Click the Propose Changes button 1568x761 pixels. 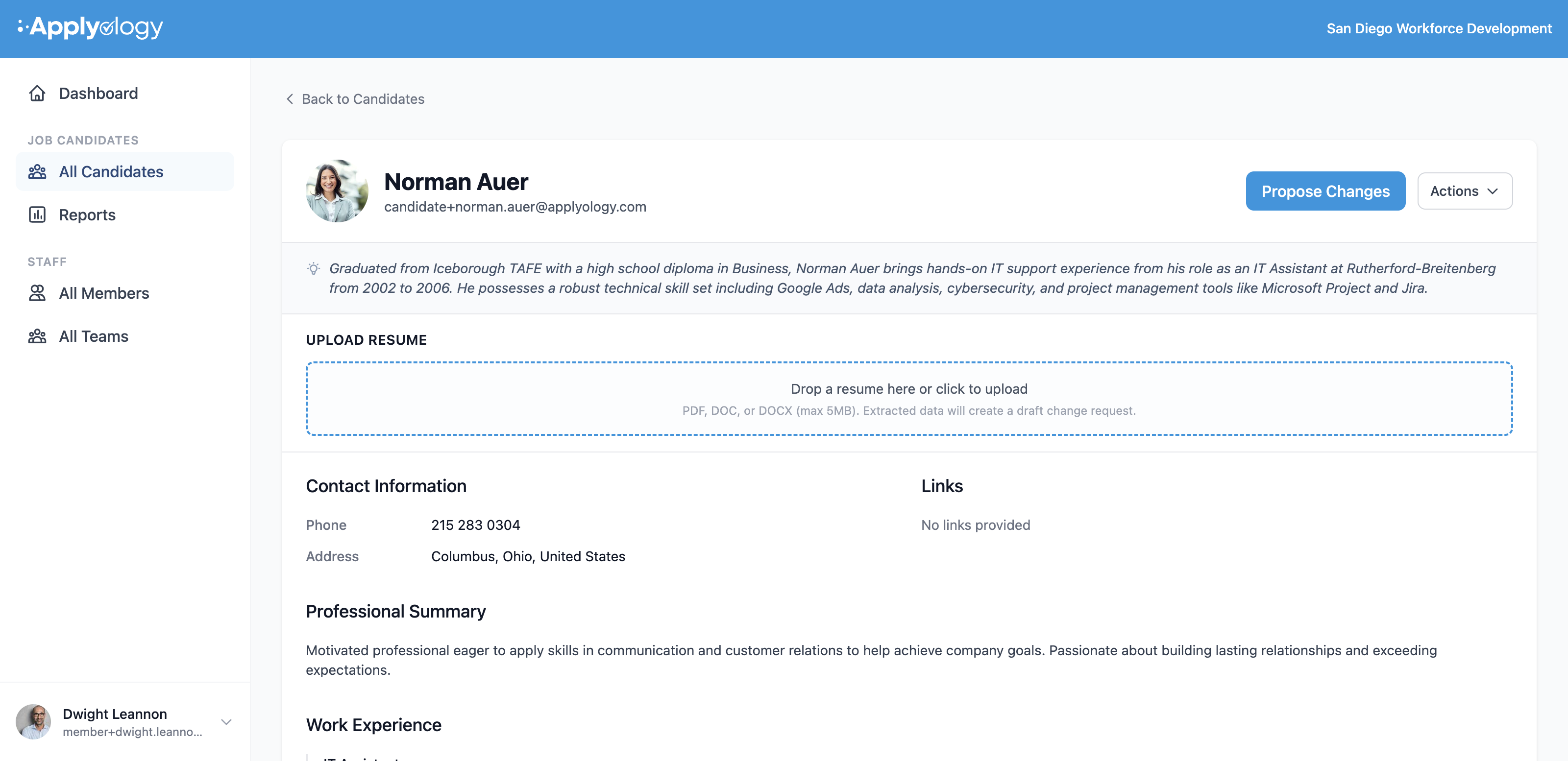click(x=1325, y=191)
